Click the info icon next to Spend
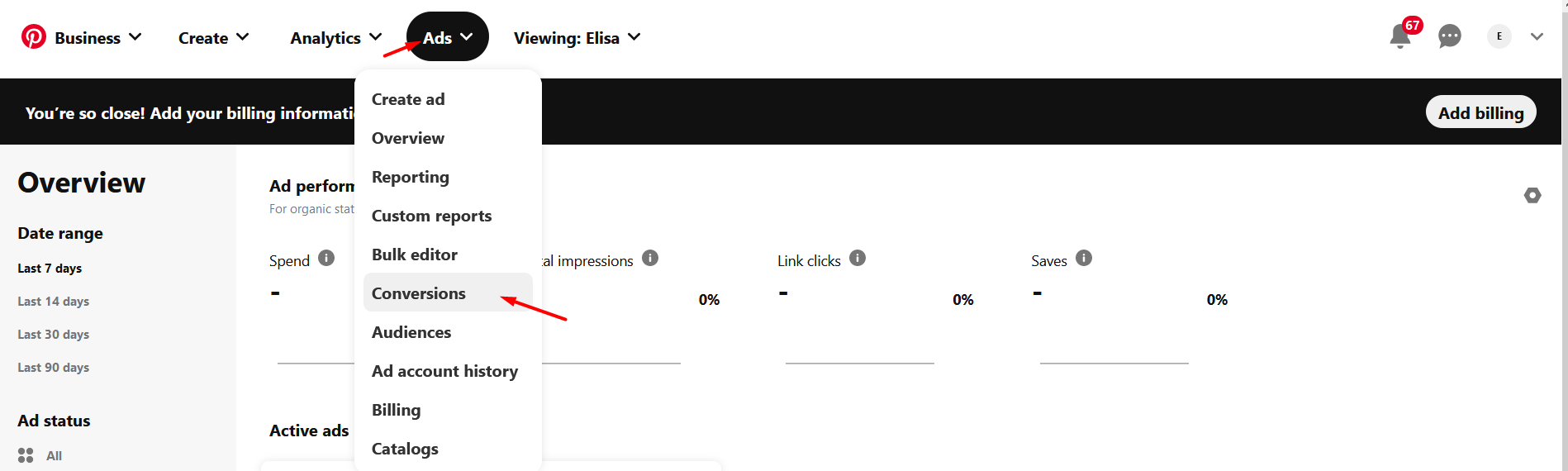 (326, 258)
